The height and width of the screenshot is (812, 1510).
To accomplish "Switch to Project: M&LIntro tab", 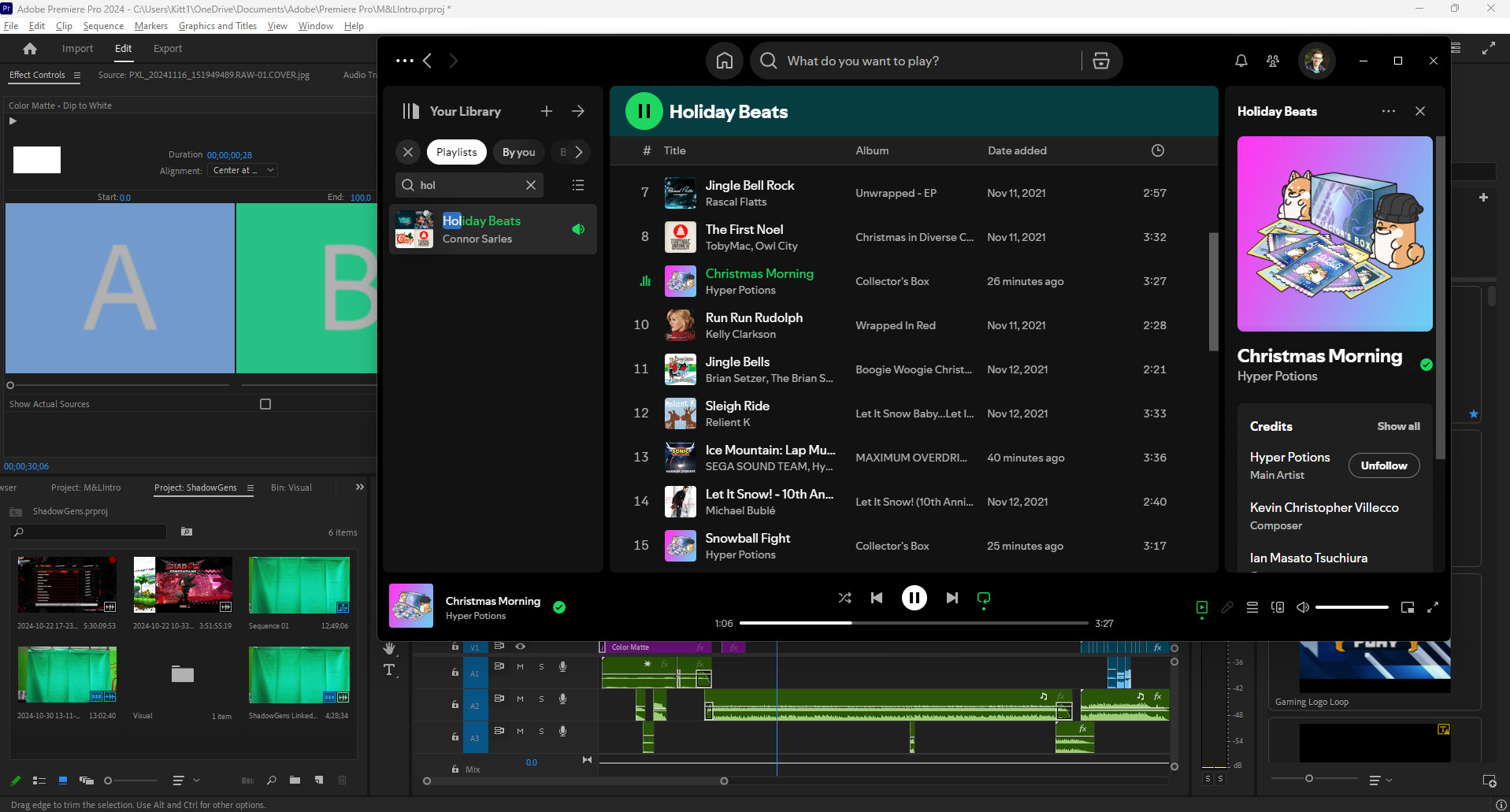I will click(86, 488).
